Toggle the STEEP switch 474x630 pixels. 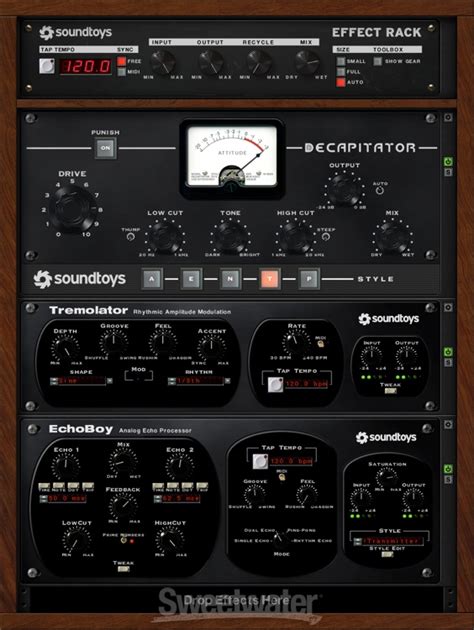[326, 237]
